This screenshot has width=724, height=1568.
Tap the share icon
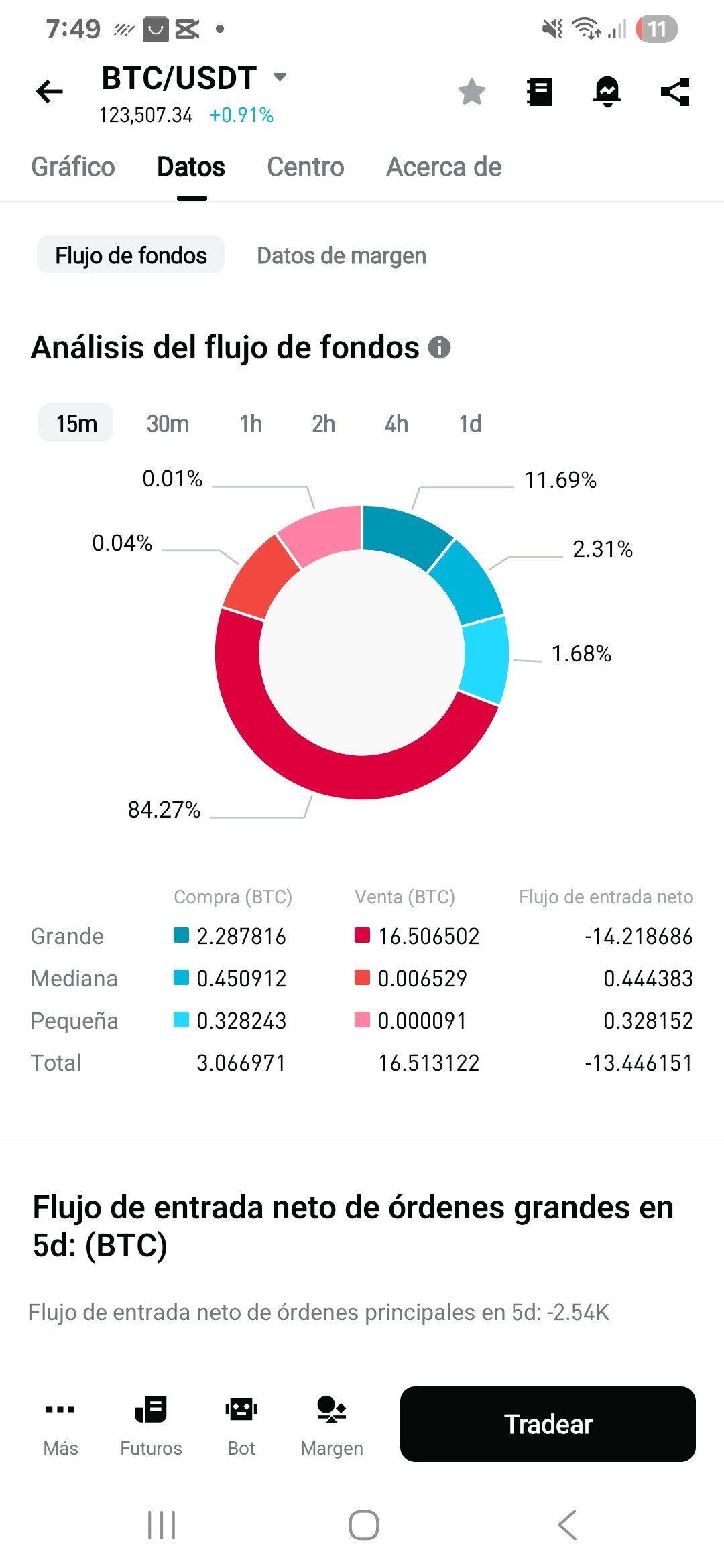(x=675, y=92)
